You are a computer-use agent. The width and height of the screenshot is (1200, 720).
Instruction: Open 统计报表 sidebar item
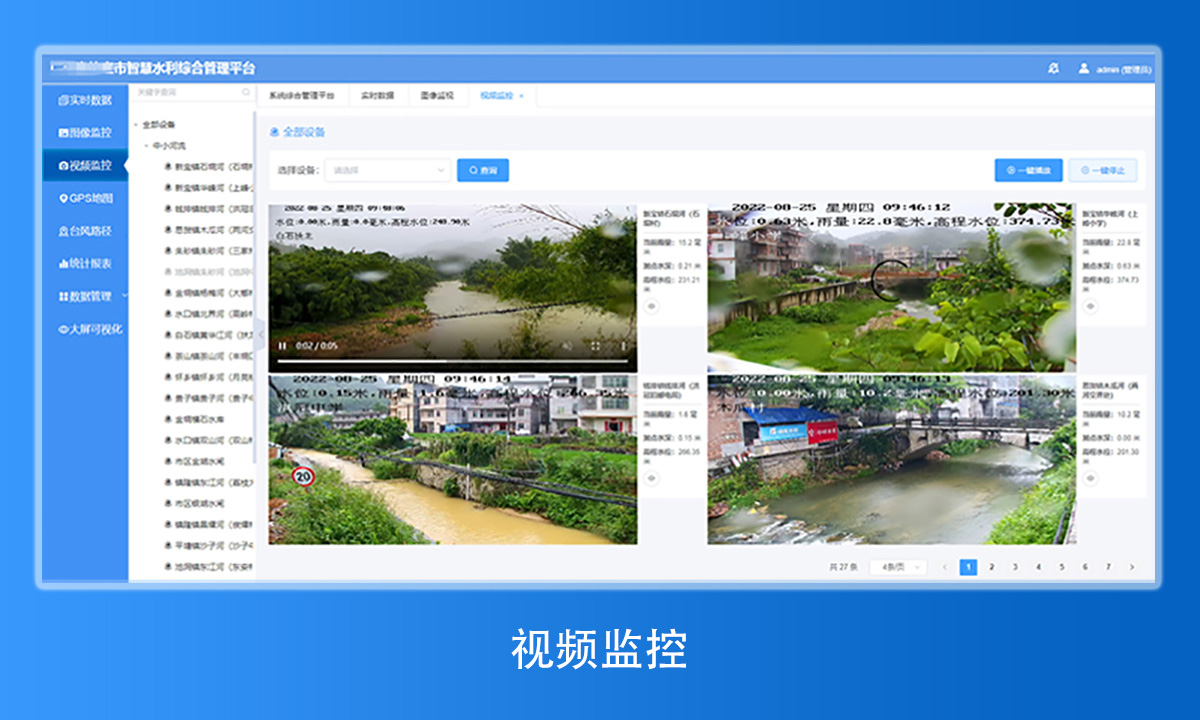click(85, 263)
